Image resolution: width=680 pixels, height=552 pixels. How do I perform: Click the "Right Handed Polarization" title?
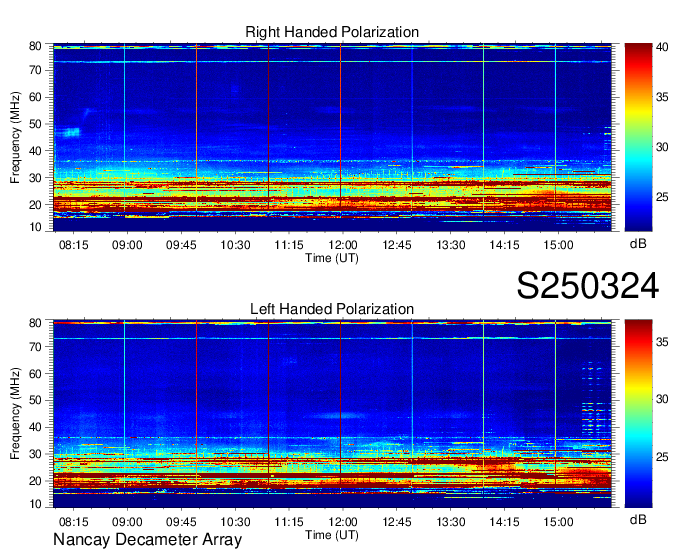[x=332, y=32]
